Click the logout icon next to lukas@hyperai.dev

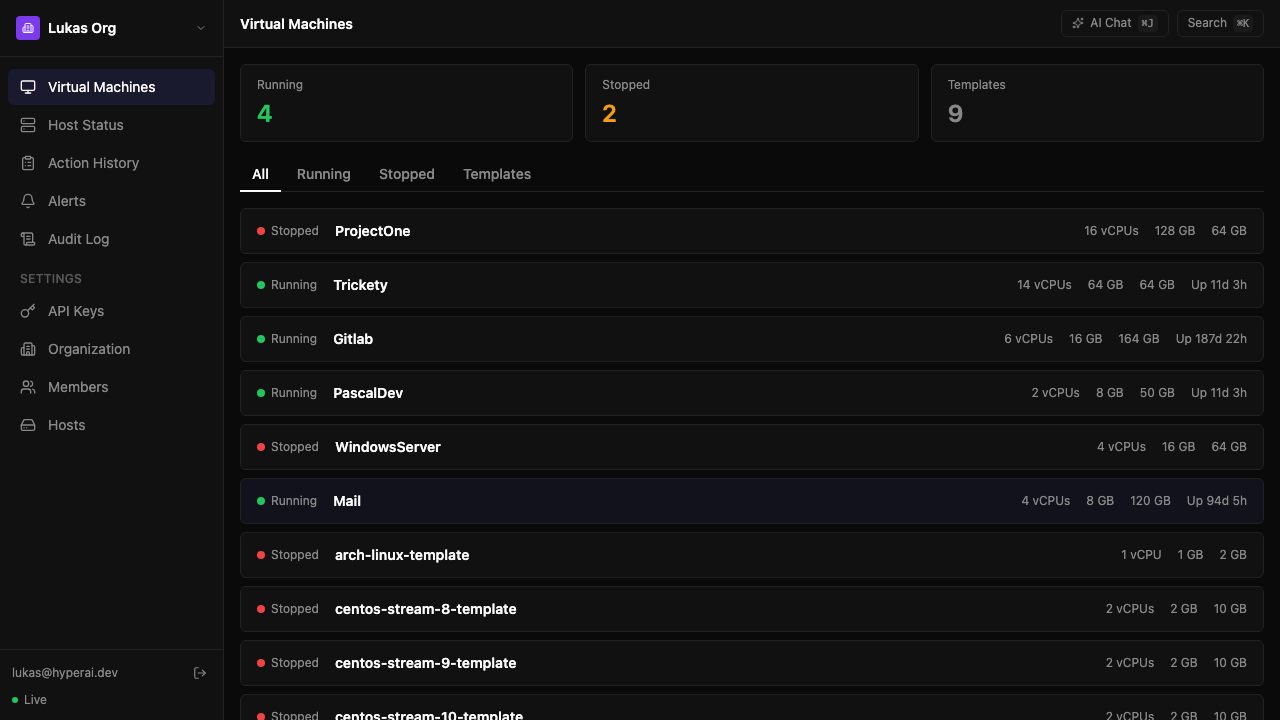pyautogui.click(x=200, y=672)
